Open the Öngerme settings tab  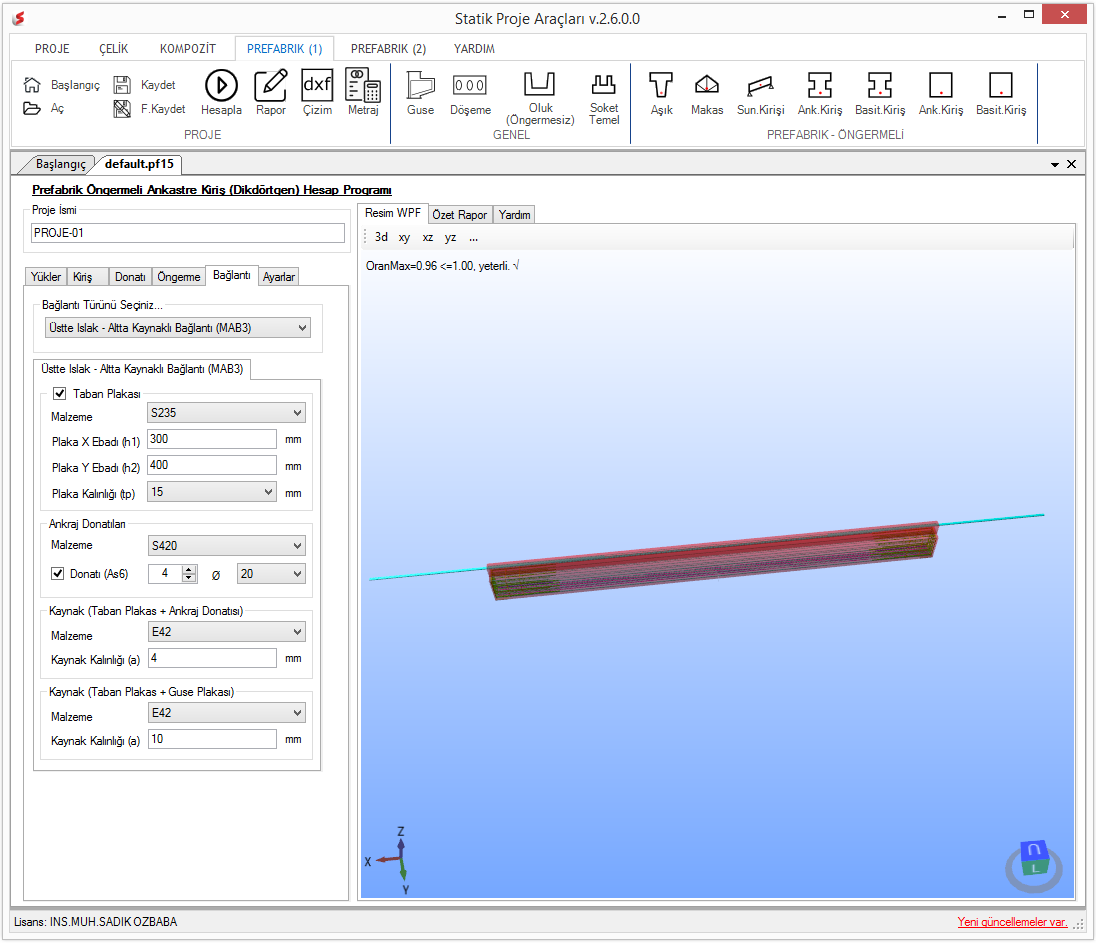[178, 277]
